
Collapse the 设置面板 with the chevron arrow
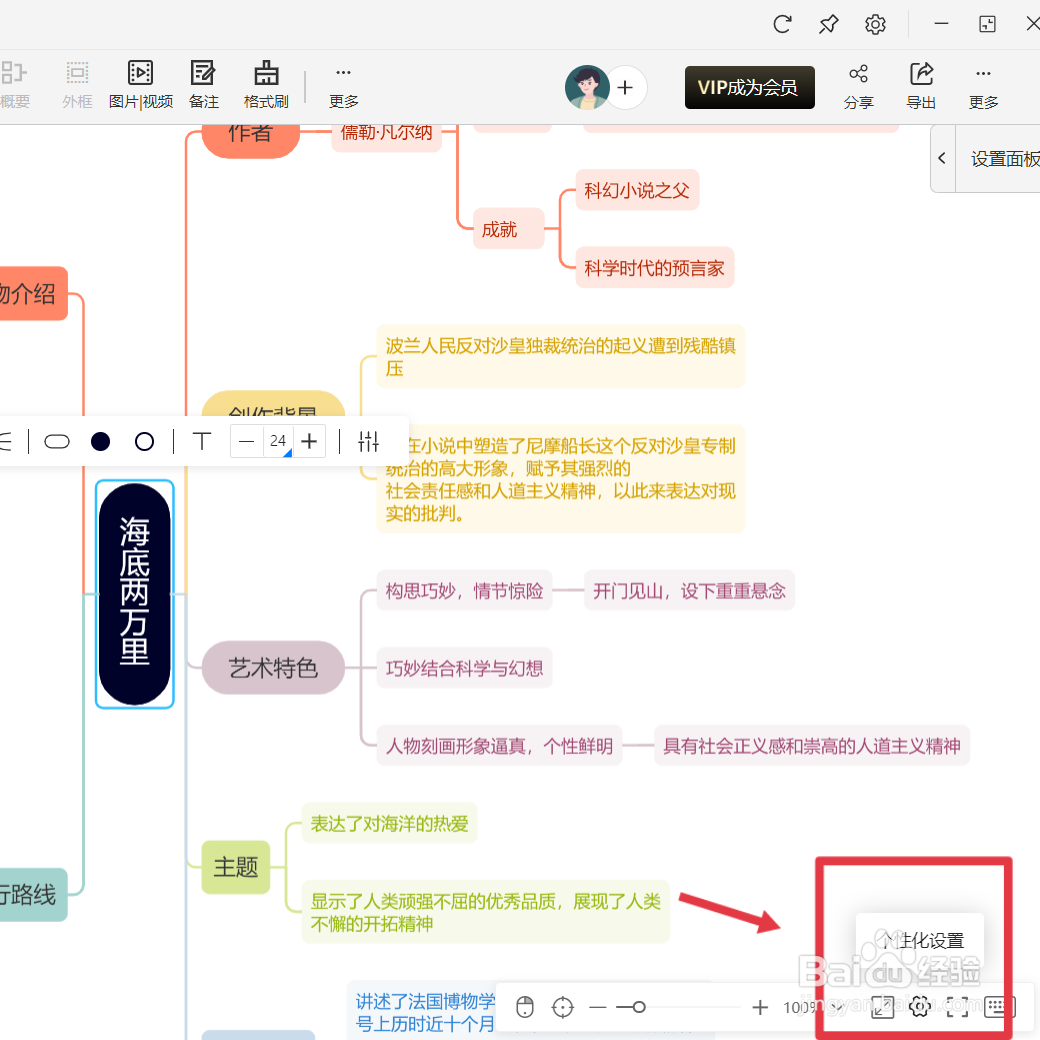click(x=941, y=158)
